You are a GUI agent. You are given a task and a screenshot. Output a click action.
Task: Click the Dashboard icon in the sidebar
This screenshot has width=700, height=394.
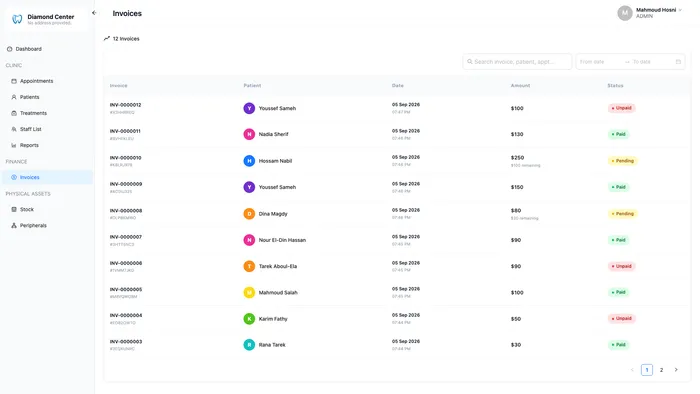(x=9, y=49)
